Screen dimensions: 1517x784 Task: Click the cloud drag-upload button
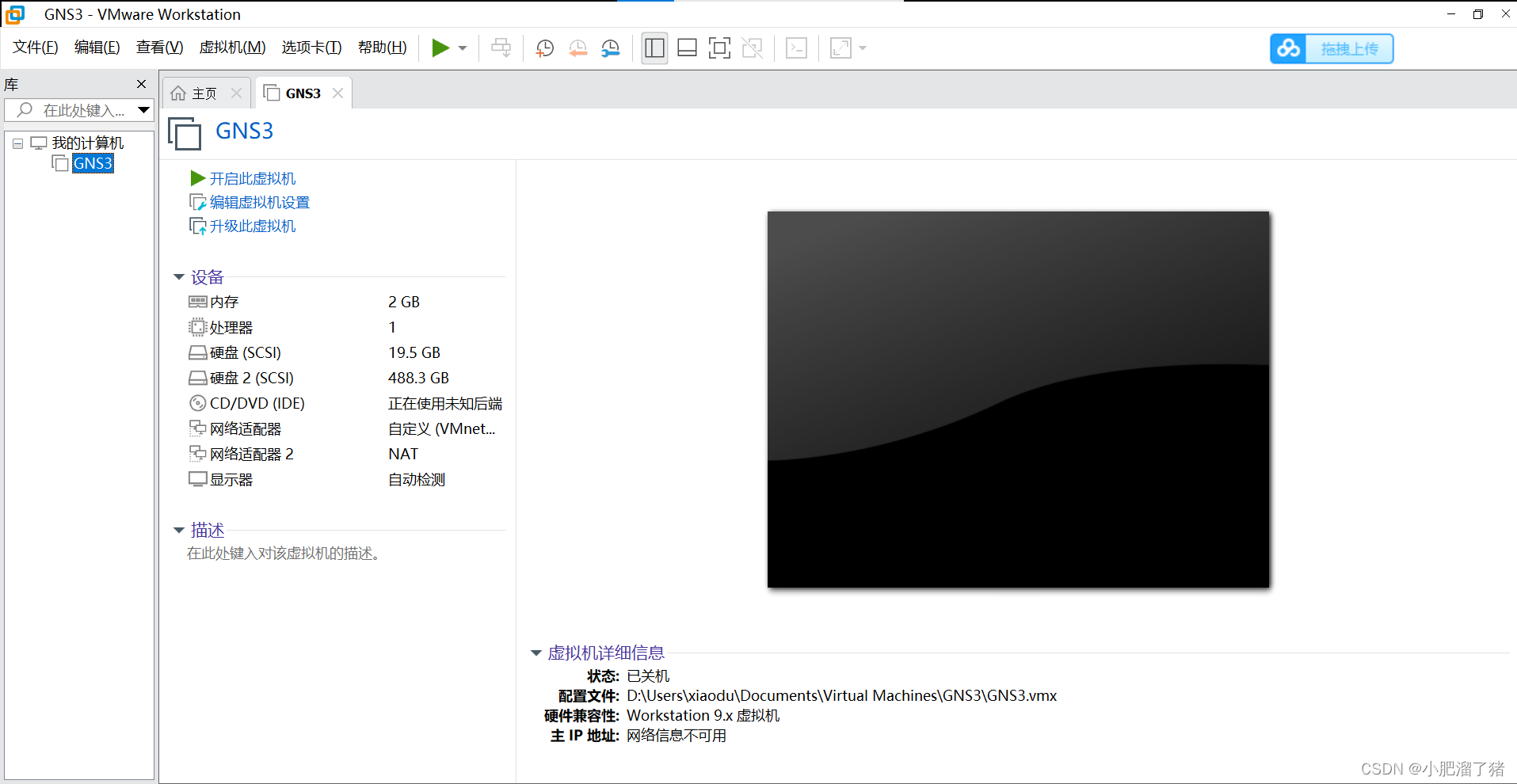1332,49
